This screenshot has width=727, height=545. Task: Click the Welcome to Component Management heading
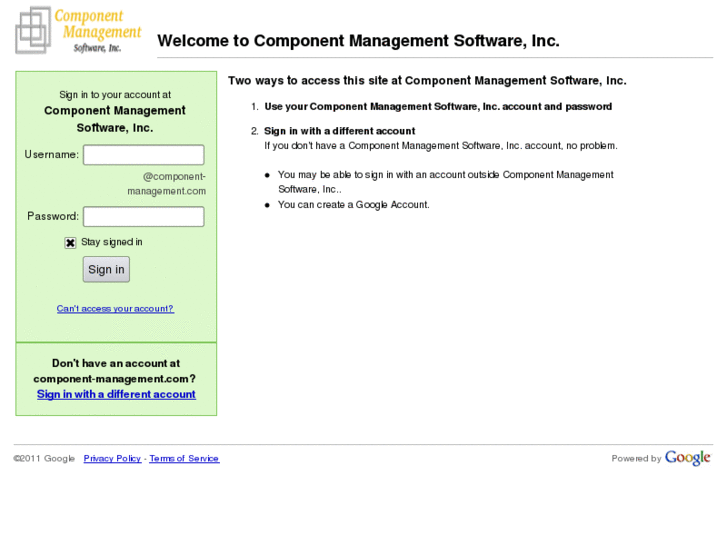pyautogui.click(x=358, y=41)
